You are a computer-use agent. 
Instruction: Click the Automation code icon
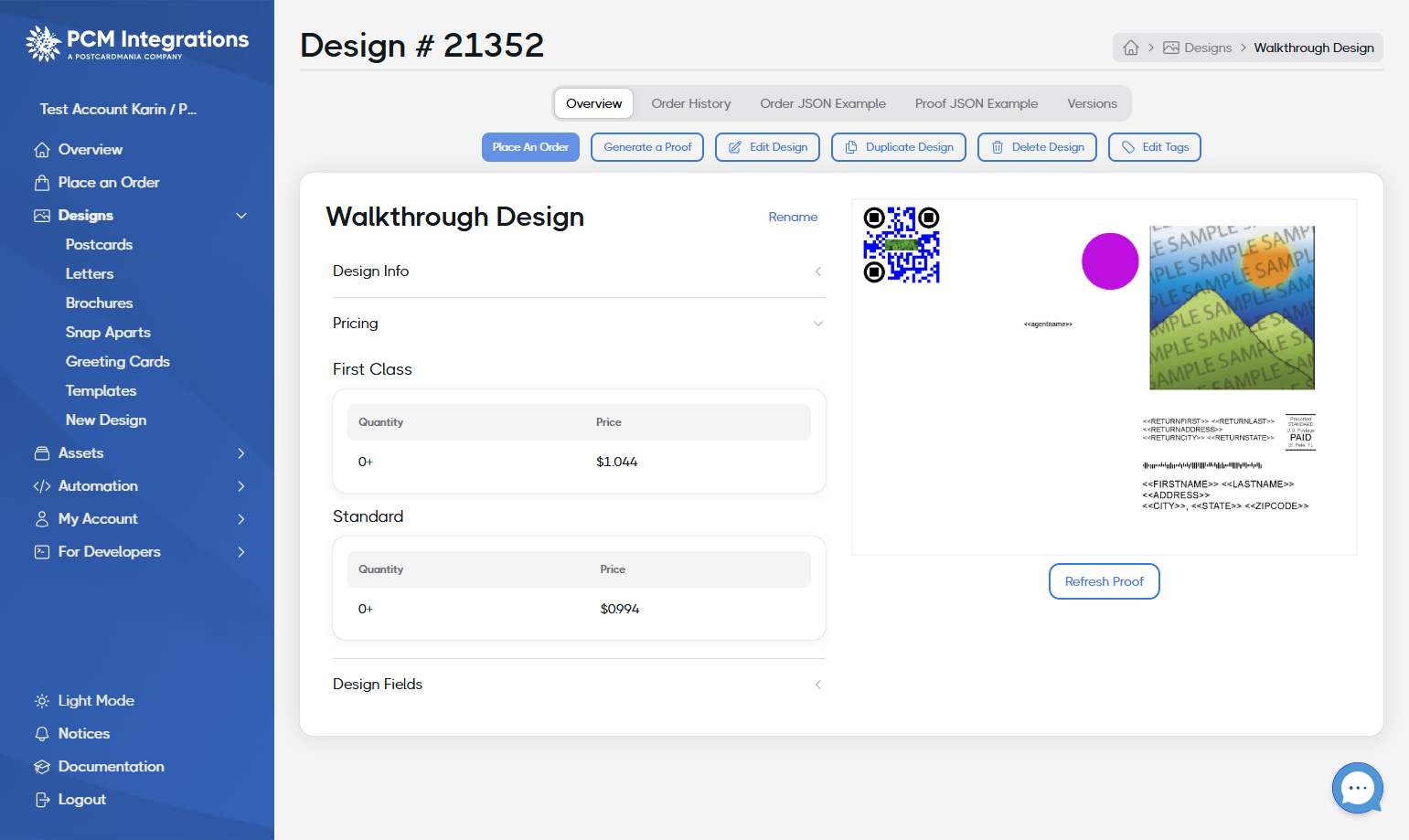[x=42, y=486]
